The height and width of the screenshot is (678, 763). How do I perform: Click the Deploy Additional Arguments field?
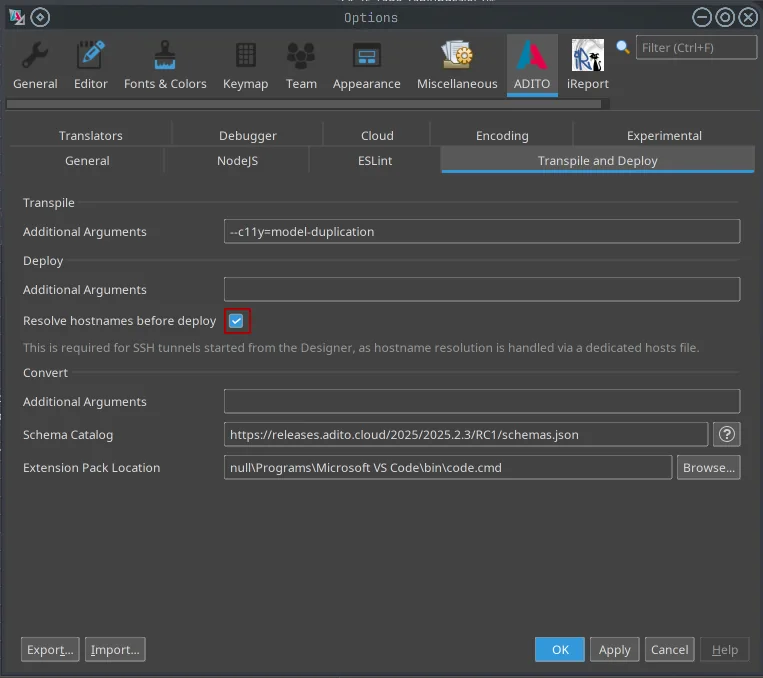(x=482, y=289)
